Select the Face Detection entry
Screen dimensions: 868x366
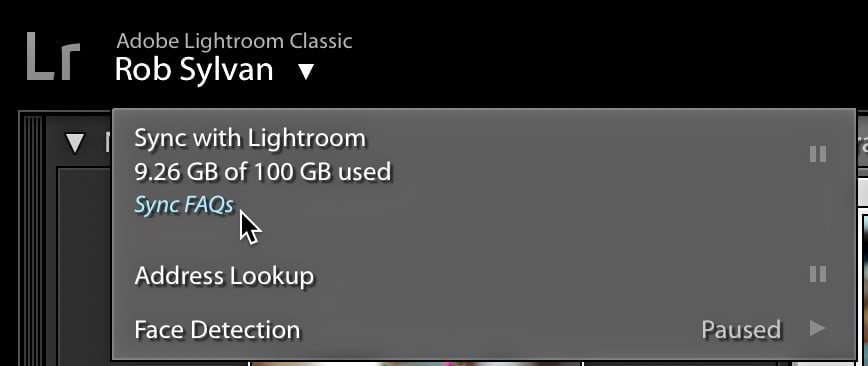pyautogui.click(x=217, y=329)
